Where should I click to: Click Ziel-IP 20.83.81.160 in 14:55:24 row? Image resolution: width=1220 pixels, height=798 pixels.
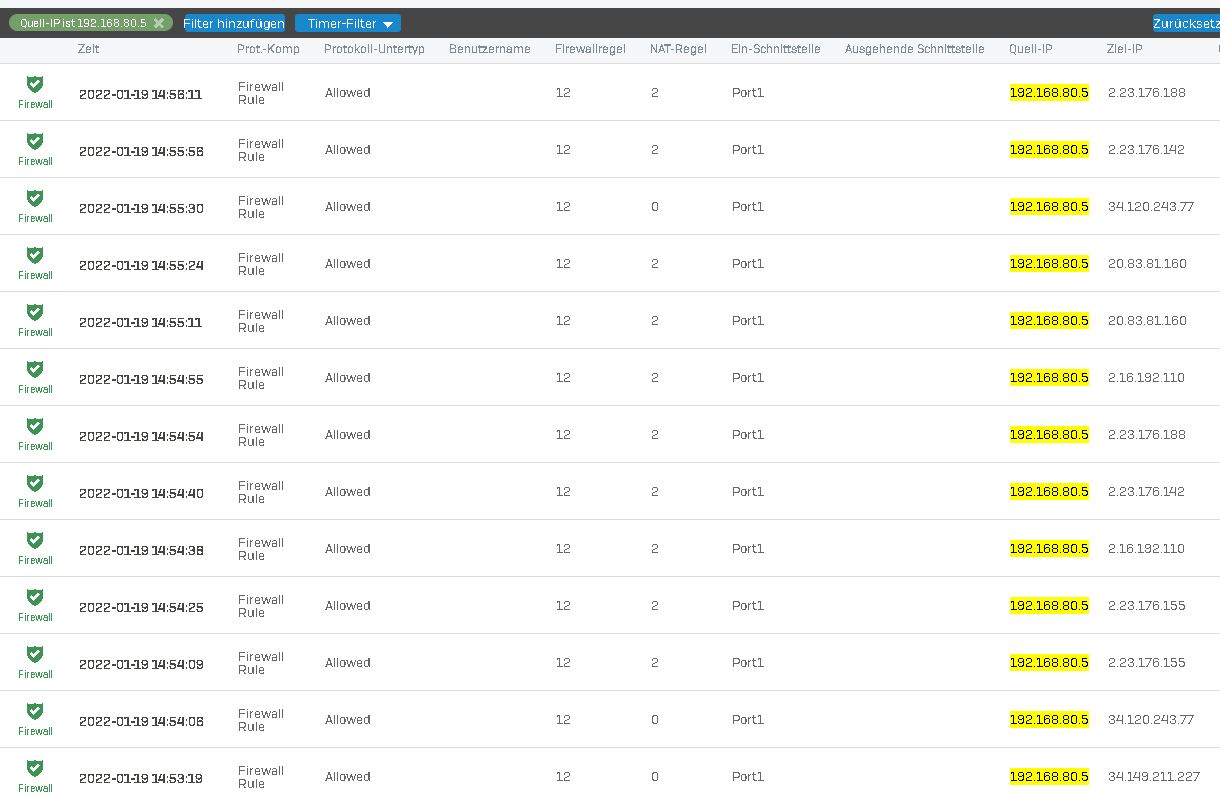1147,263
